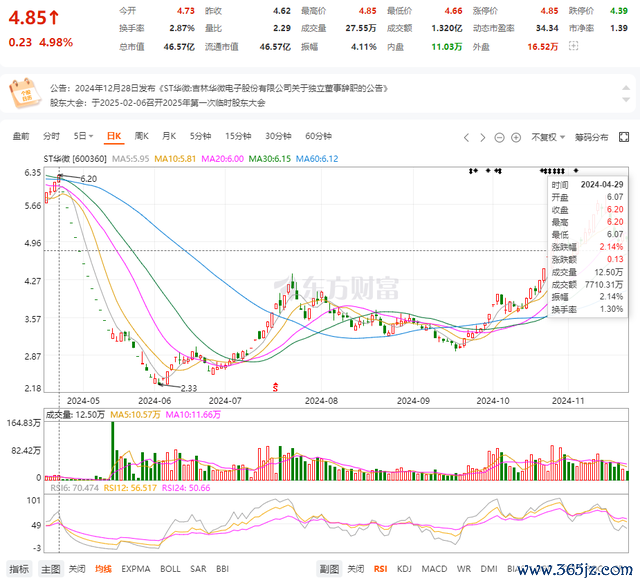Enable BOLL main chart indicator

point(170,569)
